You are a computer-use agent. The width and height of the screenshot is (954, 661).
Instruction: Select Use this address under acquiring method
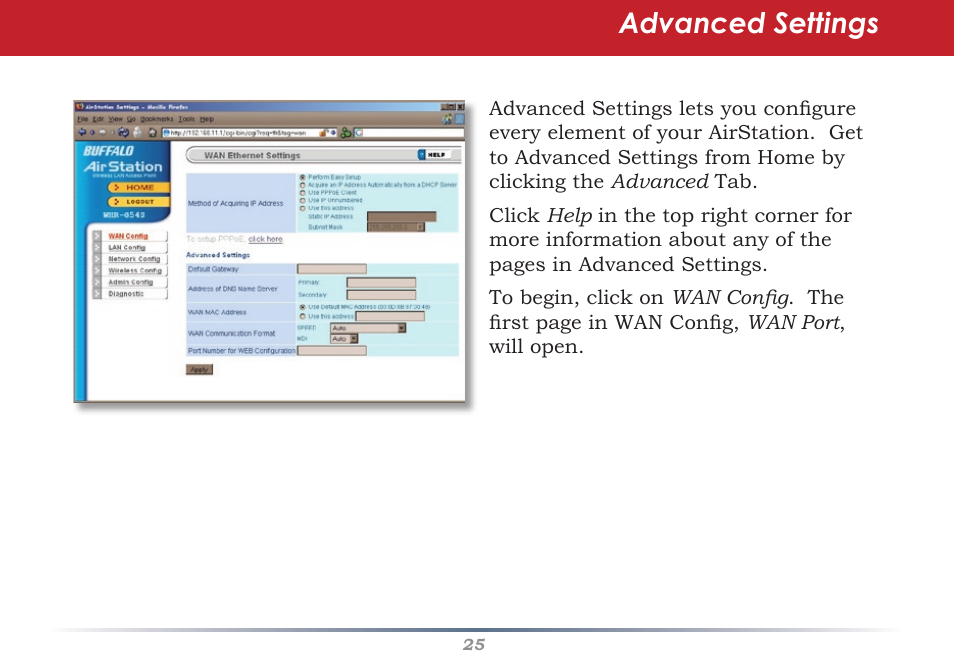pos(302,208)
